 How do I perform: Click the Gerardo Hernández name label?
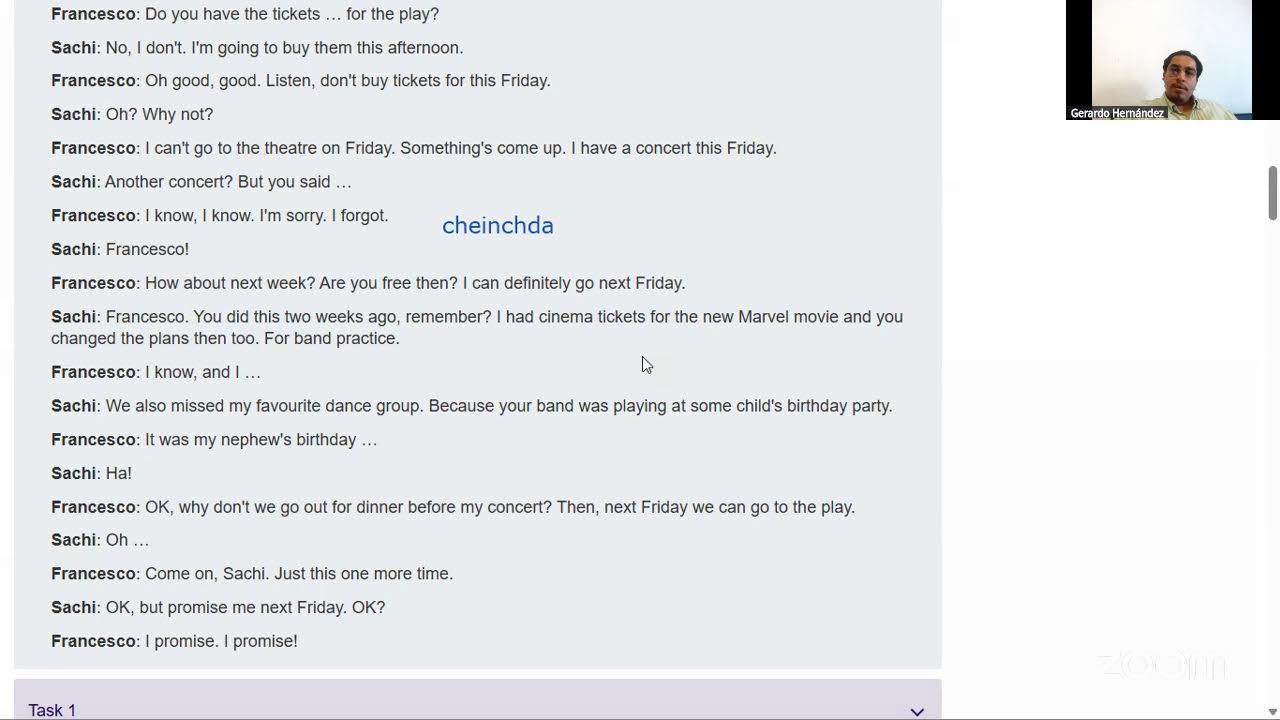1117,113
